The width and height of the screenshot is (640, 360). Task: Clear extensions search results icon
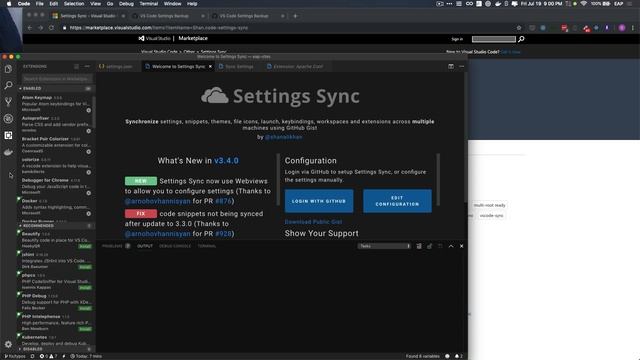pos(77,66)
